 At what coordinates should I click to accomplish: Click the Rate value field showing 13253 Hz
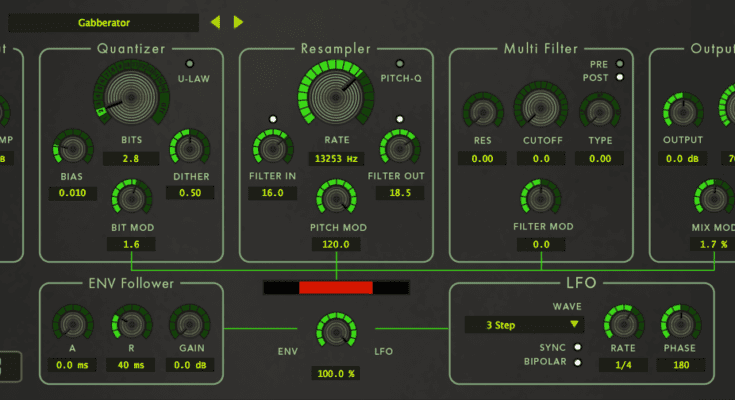336,156
